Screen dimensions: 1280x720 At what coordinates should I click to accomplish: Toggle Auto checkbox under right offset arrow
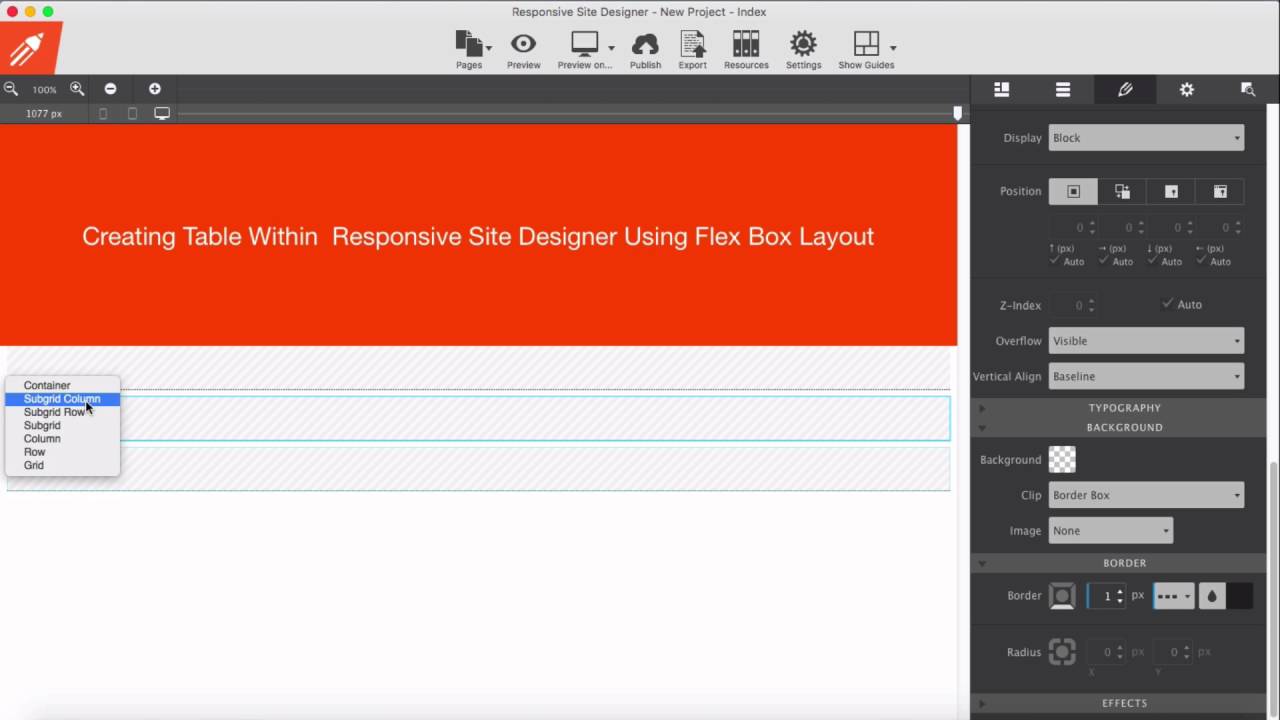(1104, 261)
